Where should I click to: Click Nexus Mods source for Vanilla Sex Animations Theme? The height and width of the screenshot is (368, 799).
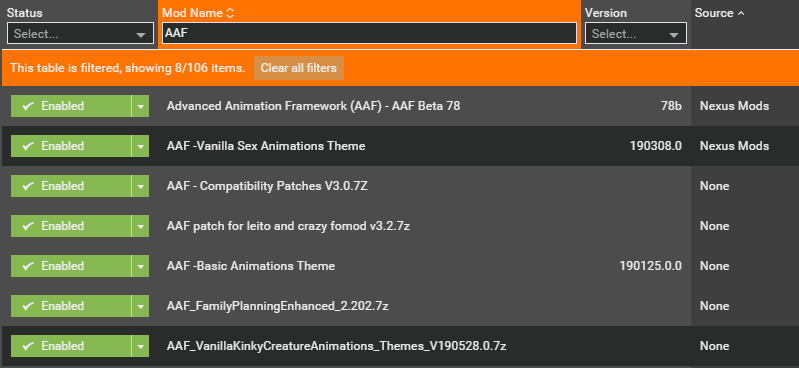point(734,146)
